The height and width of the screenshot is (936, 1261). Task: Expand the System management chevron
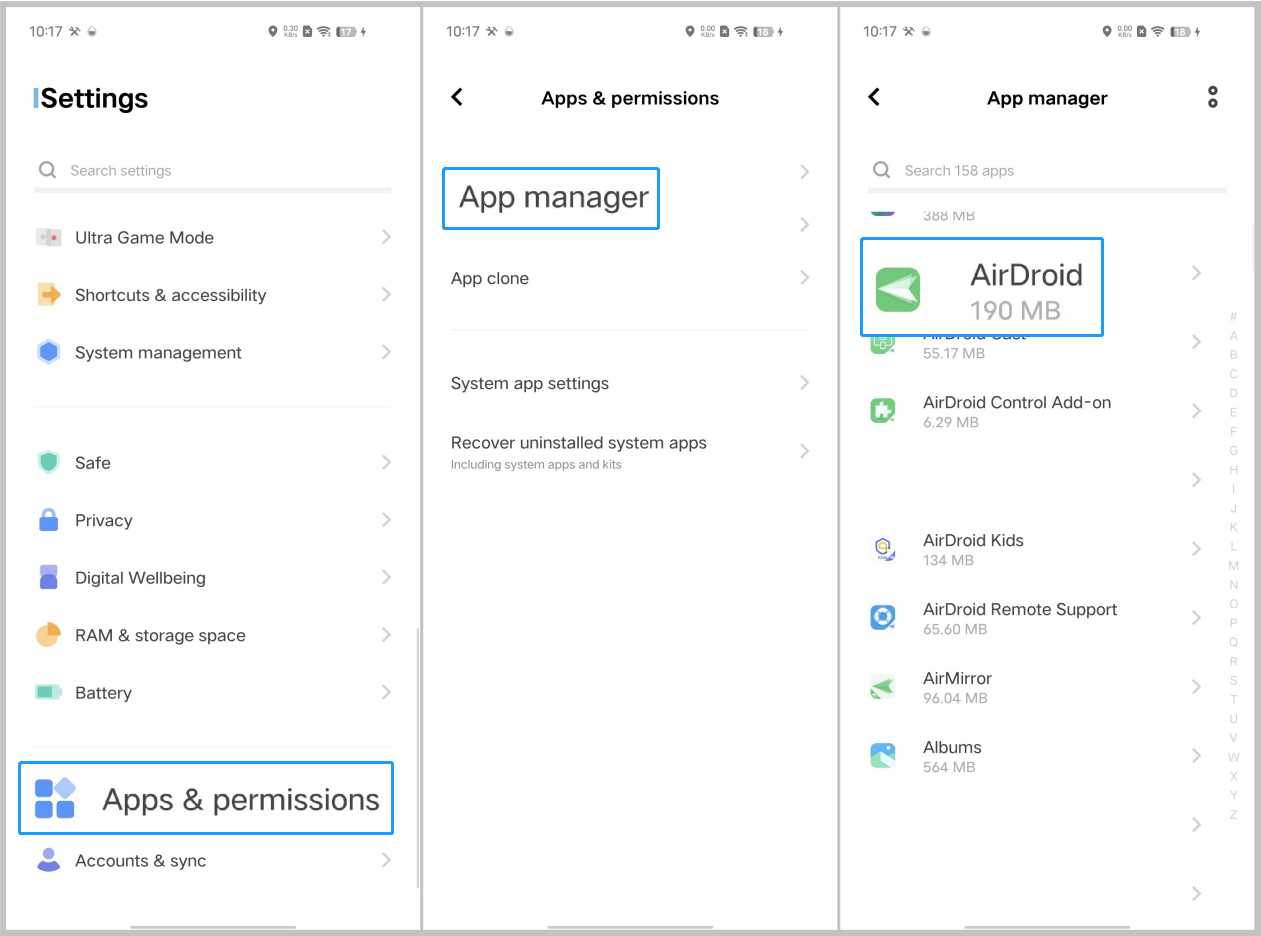tap(386, 352)
